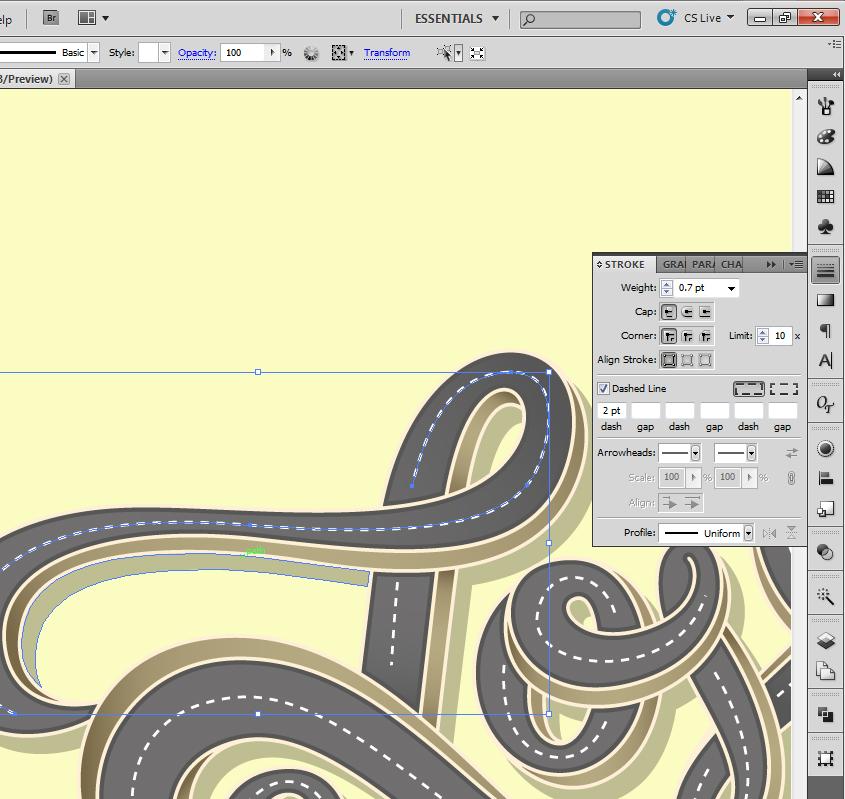Uncheck the Dashed Line checkbox
This screenshot has height=799, width=845.
pyautogui.click(x=603, y=388)
